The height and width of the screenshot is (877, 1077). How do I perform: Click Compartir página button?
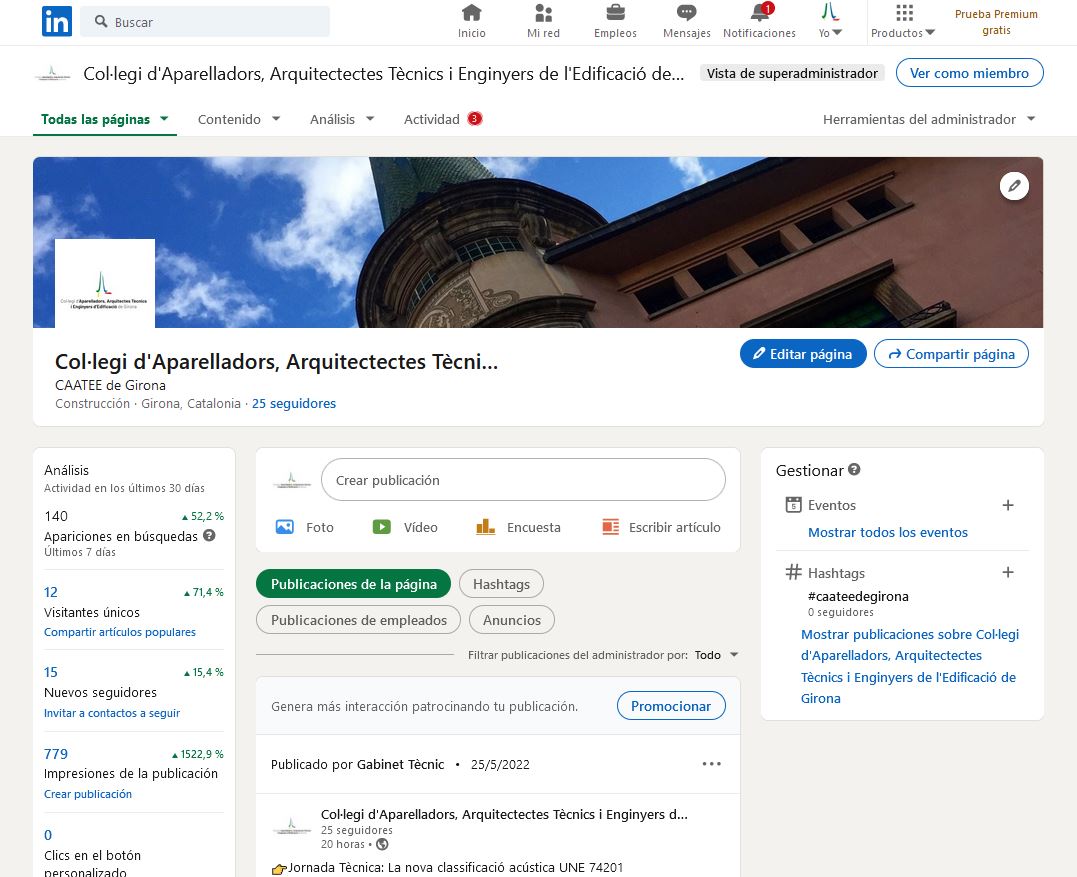[x=951, y=354]
